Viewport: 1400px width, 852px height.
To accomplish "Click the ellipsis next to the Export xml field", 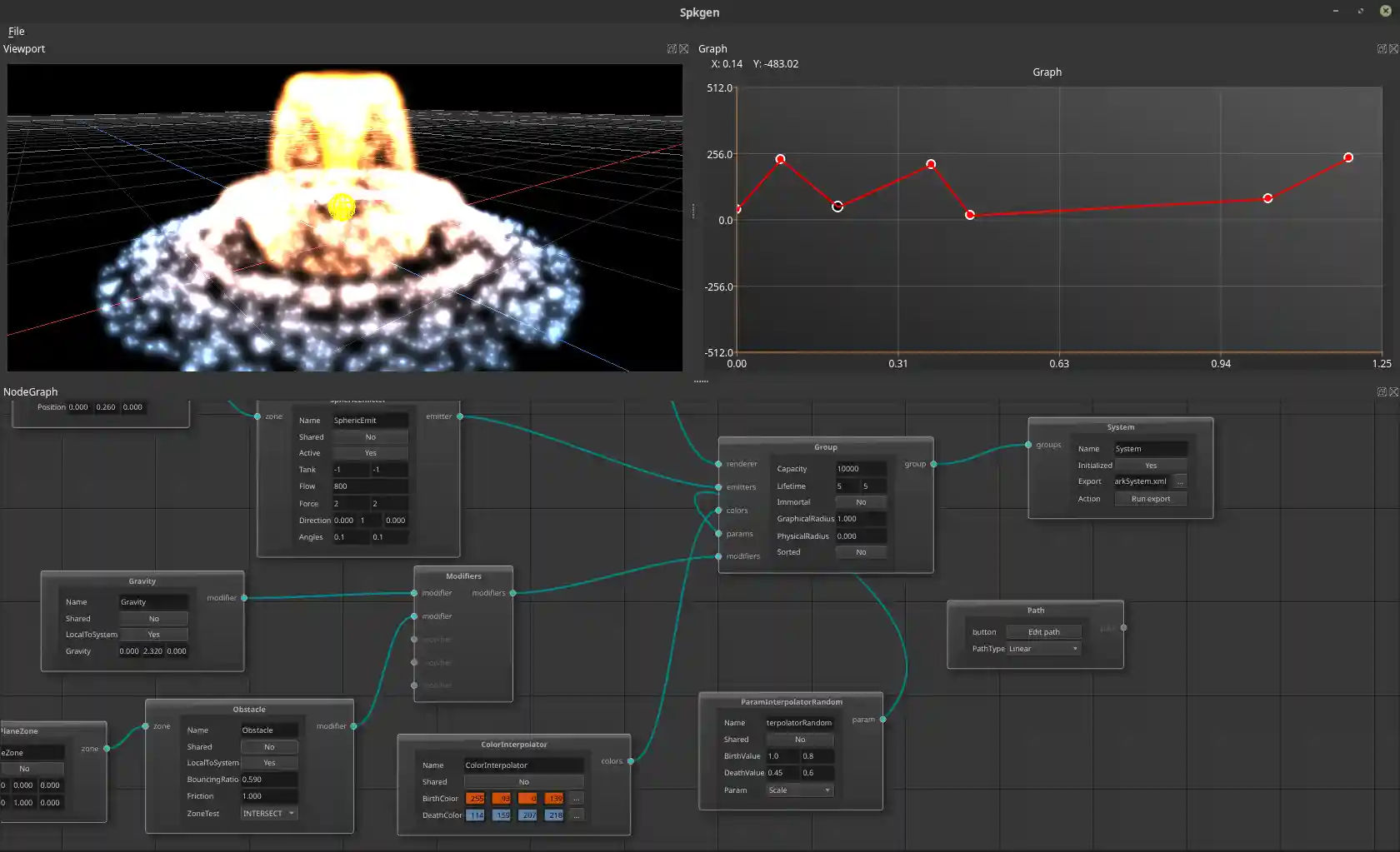I will (x=1180, y=481).
